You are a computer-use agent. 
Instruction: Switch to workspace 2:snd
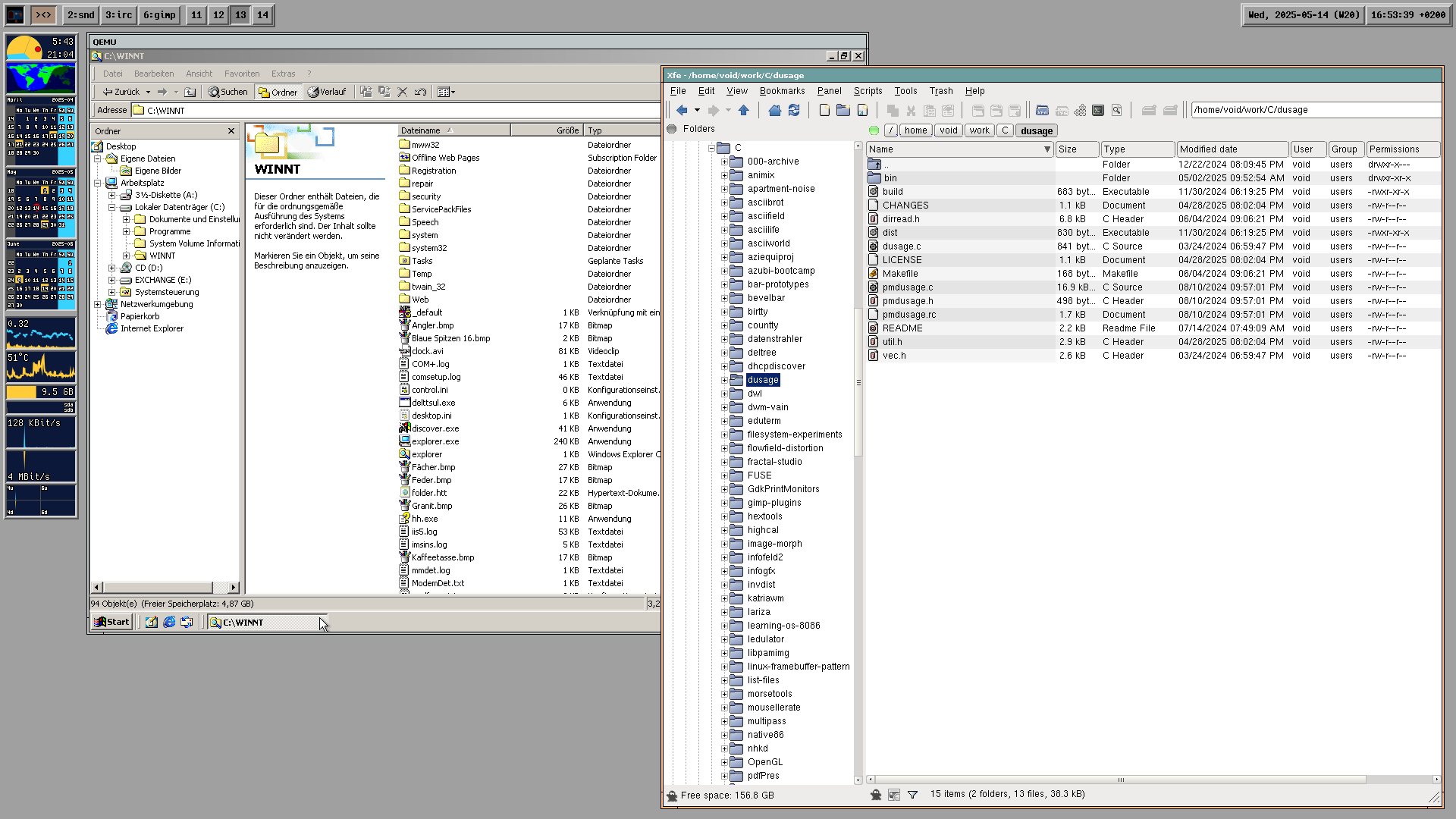point(81,15)
